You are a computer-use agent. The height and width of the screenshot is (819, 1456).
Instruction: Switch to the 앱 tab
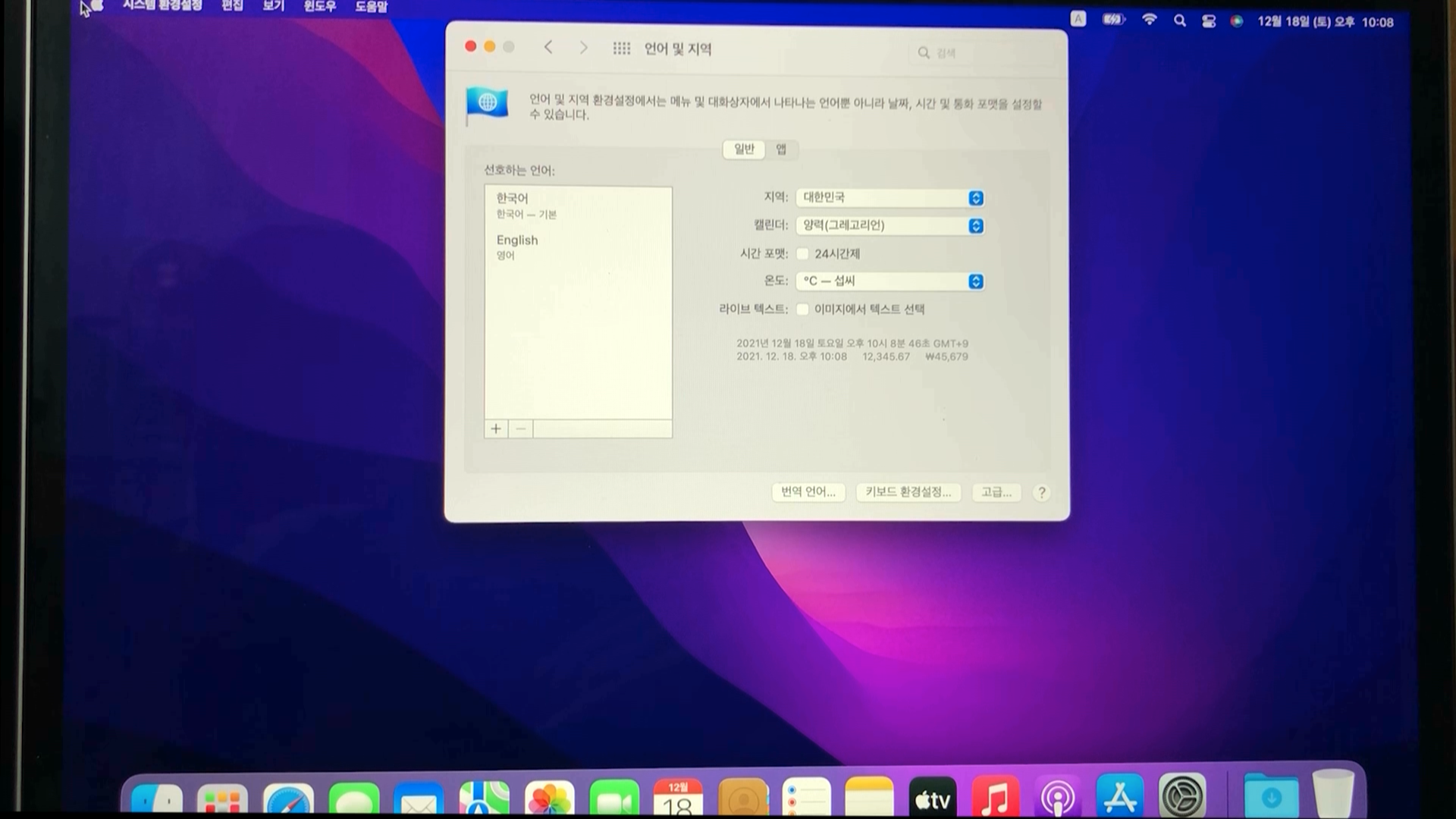point(781,149)
